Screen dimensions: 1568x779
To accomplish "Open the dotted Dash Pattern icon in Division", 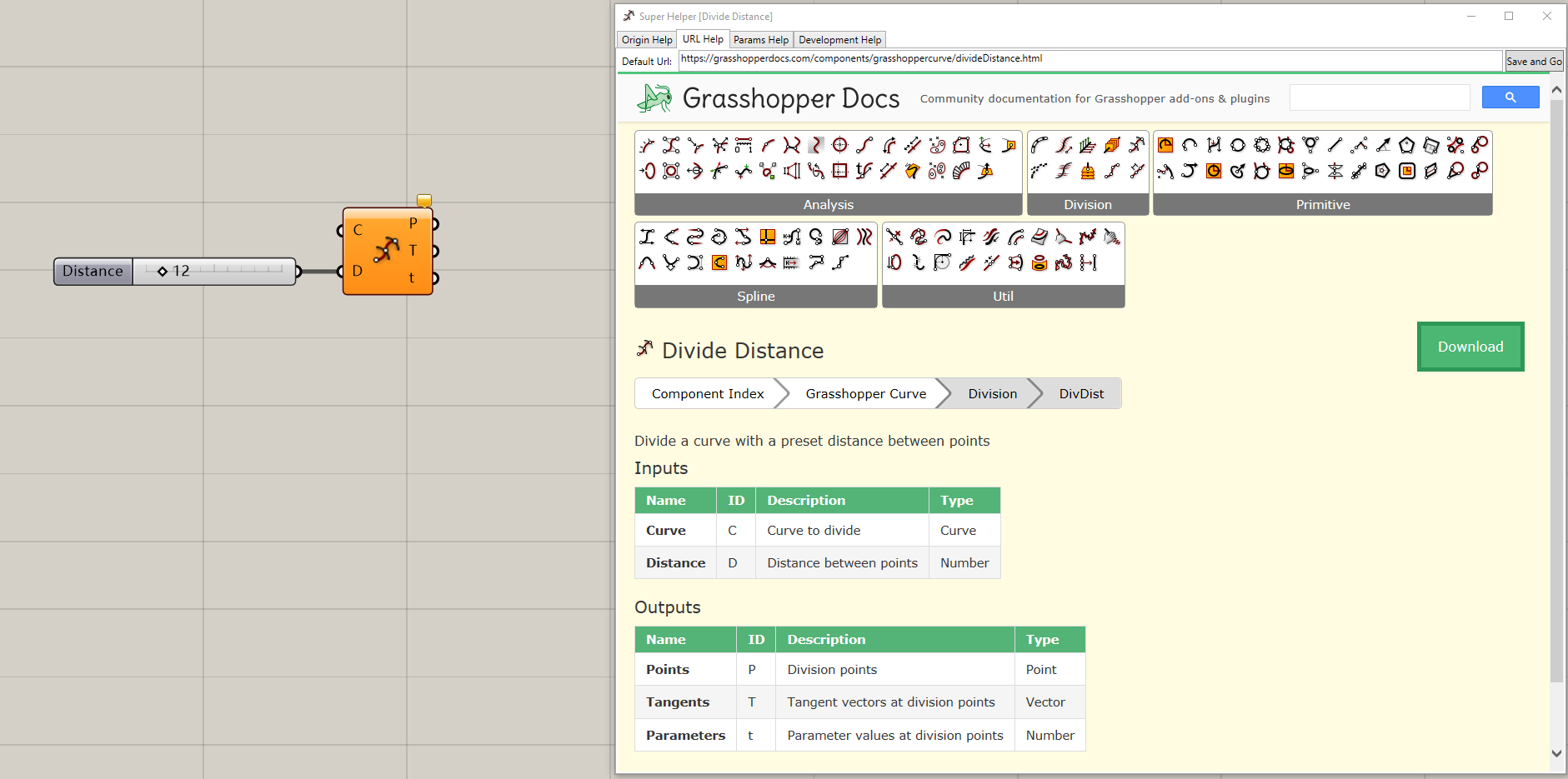I will [x=1039, y=172].
